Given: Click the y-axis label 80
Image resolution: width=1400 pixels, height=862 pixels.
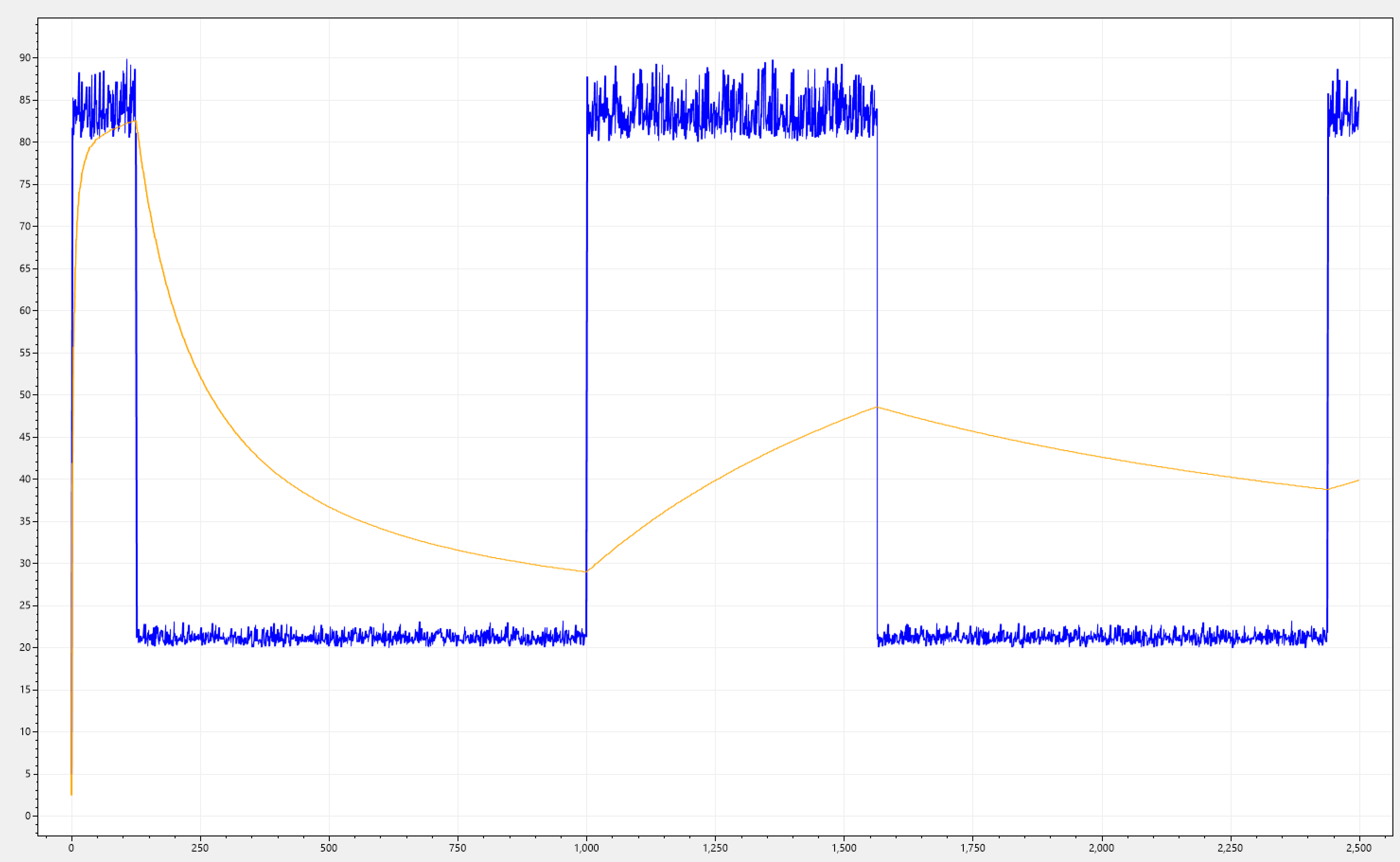Looking at the screenshot, I should pyautogui.click(x=25, y=142).
